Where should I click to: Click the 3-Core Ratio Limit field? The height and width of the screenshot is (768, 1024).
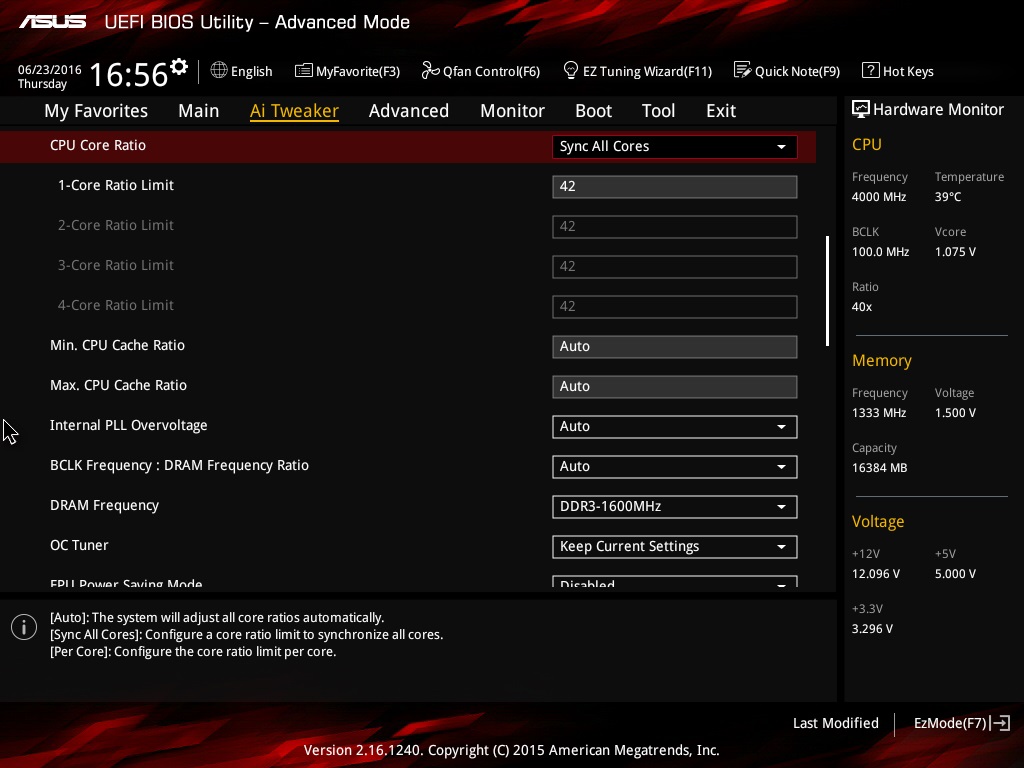click(675, 266)
